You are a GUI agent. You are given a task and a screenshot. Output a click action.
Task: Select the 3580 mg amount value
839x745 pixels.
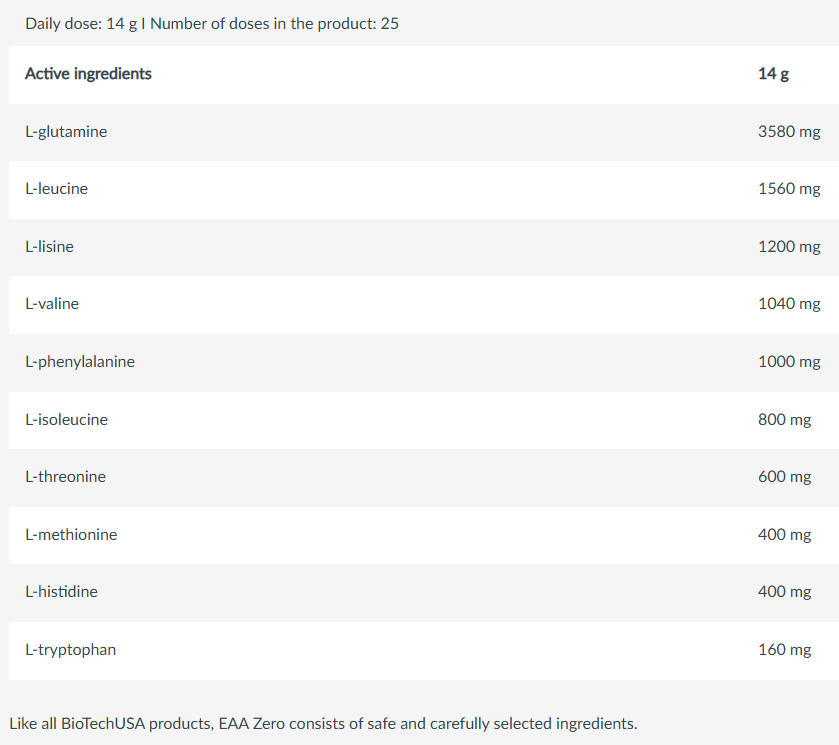coord(789,132)
